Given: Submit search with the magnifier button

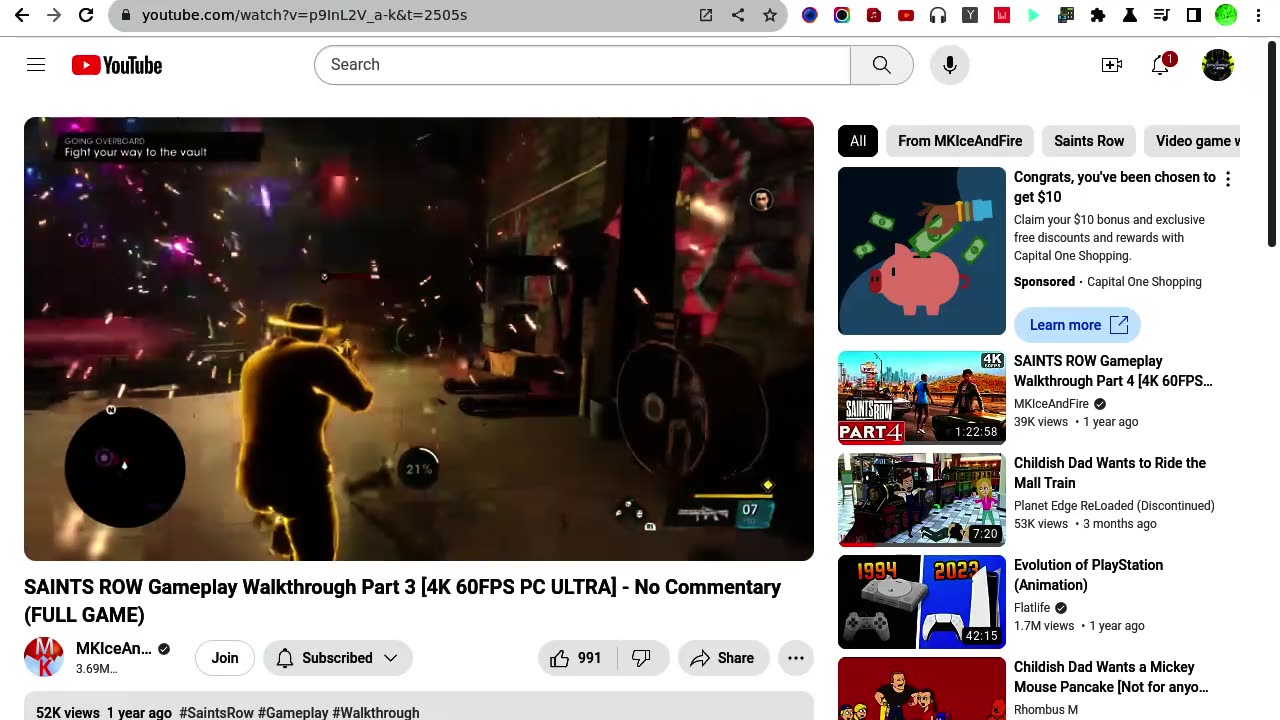Looking at the screenshot, I should pyautogui.click(x=881, y=65).
